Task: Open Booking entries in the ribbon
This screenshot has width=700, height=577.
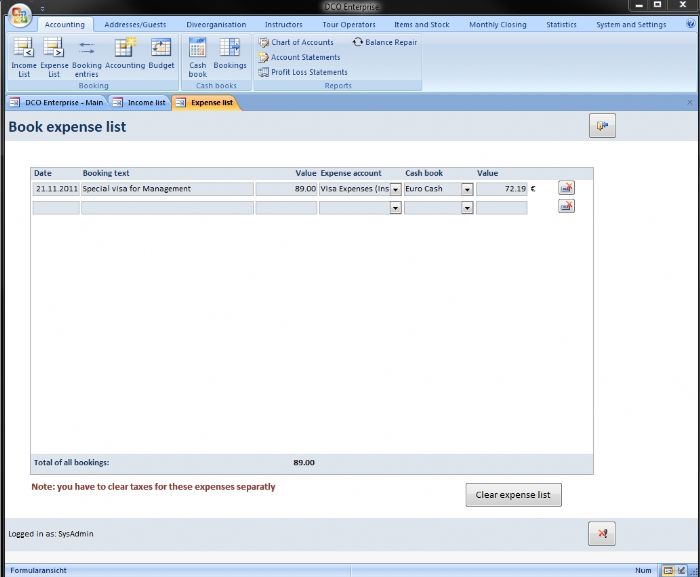Action: click(x=87, y=56)
